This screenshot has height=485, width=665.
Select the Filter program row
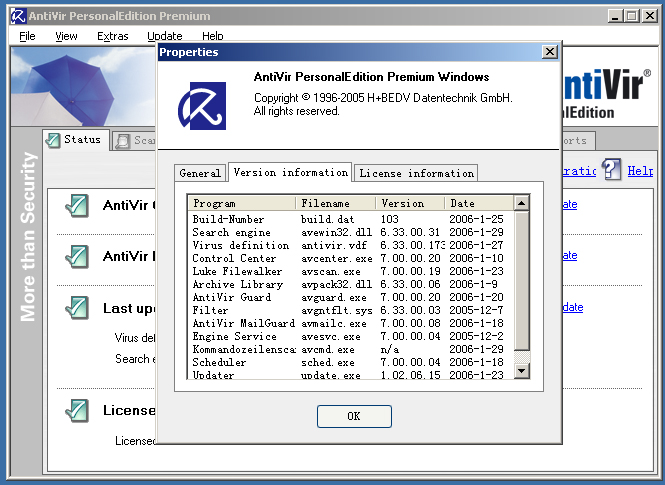[351, 310]
